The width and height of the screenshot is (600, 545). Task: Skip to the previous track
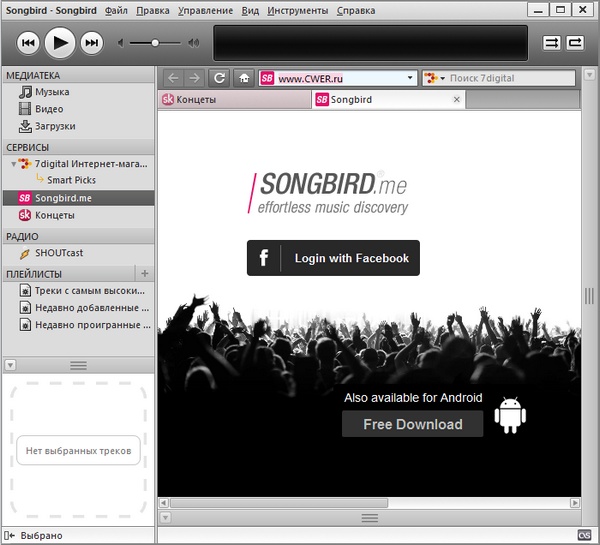point(29,42)
